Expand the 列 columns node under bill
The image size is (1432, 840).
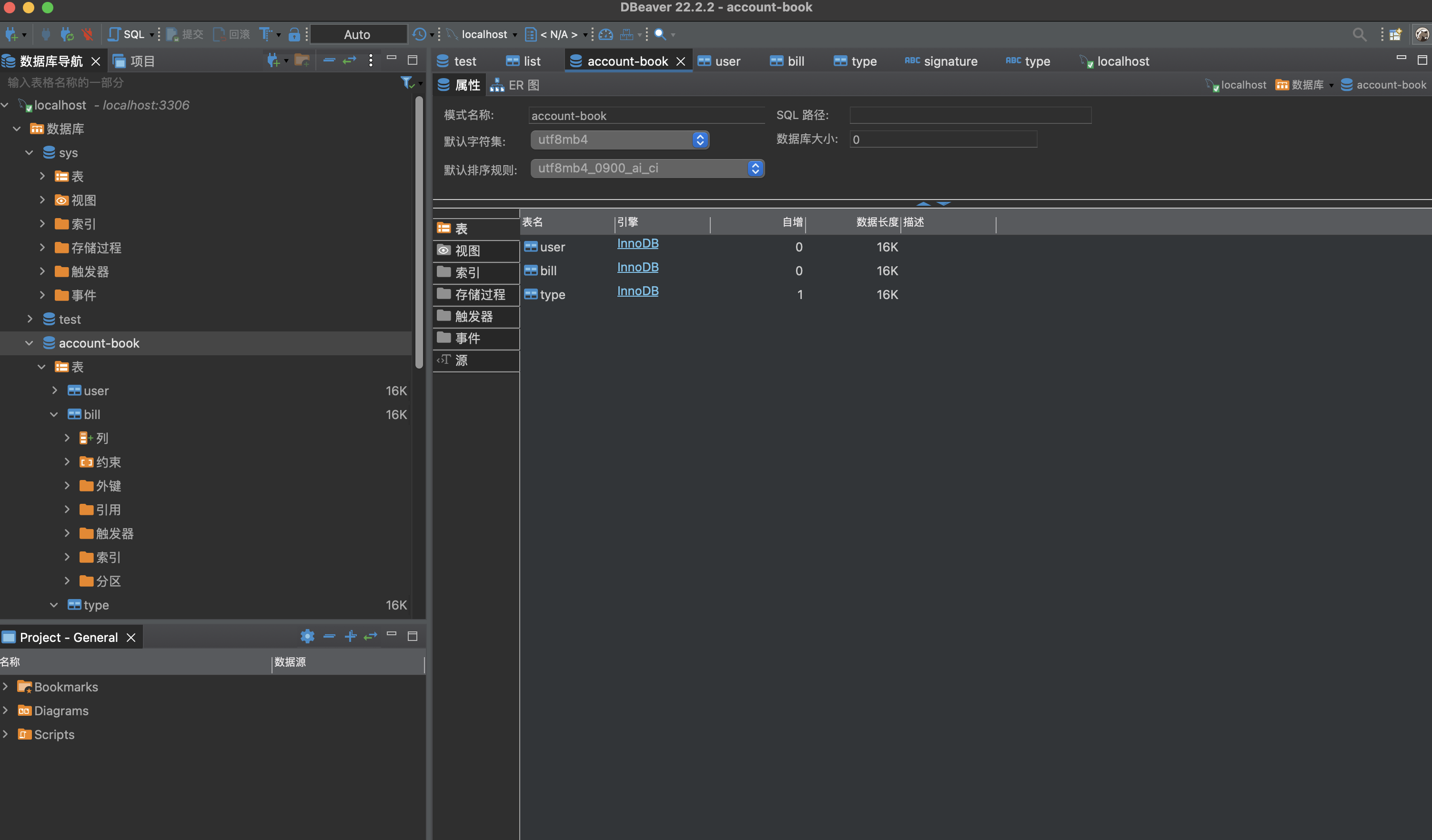pyautogui.click(x=67, y=438)
